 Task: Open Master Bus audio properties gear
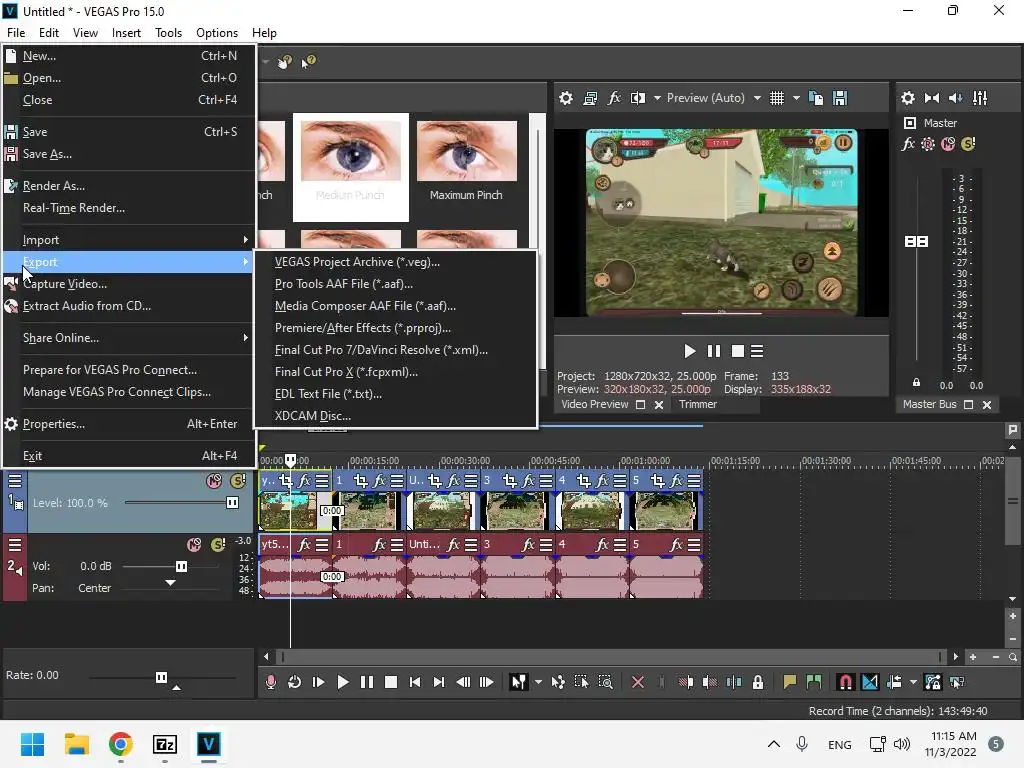908,98
